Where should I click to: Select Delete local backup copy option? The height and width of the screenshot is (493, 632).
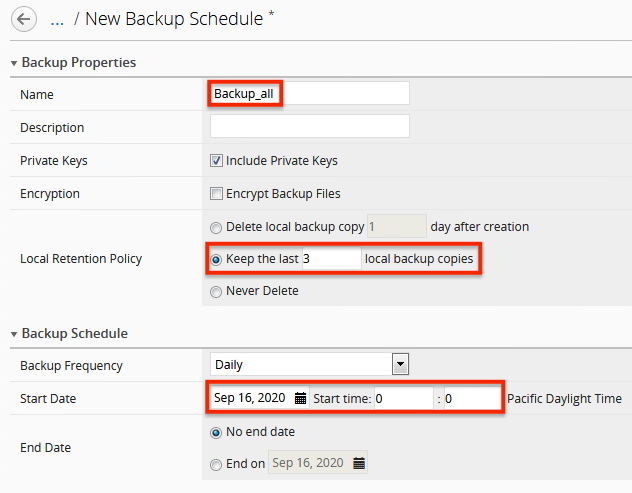pos(216,226)
